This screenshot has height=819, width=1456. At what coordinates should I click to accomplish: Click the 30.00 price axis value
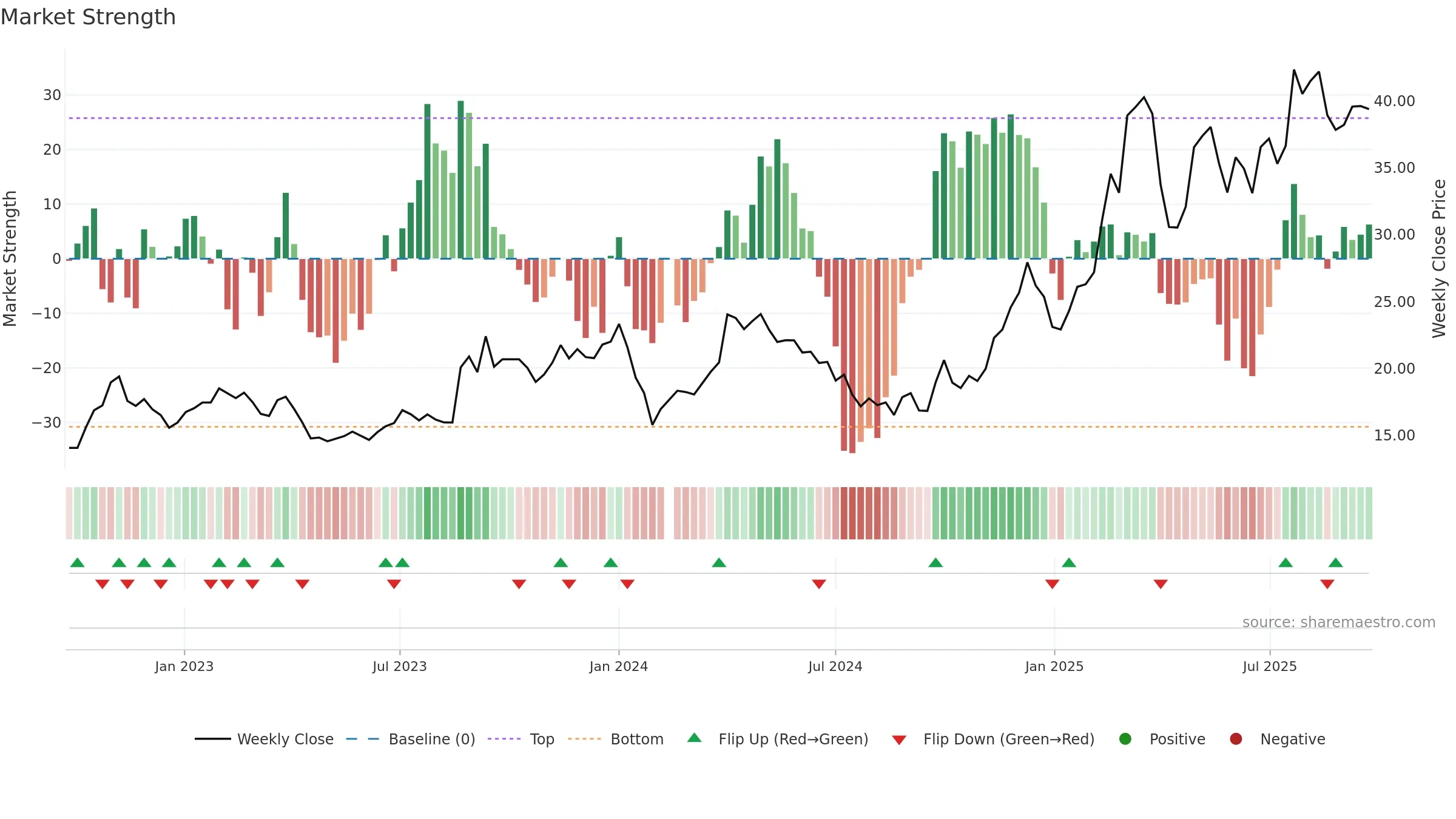pyautogui.click(x=1395, y=234)
